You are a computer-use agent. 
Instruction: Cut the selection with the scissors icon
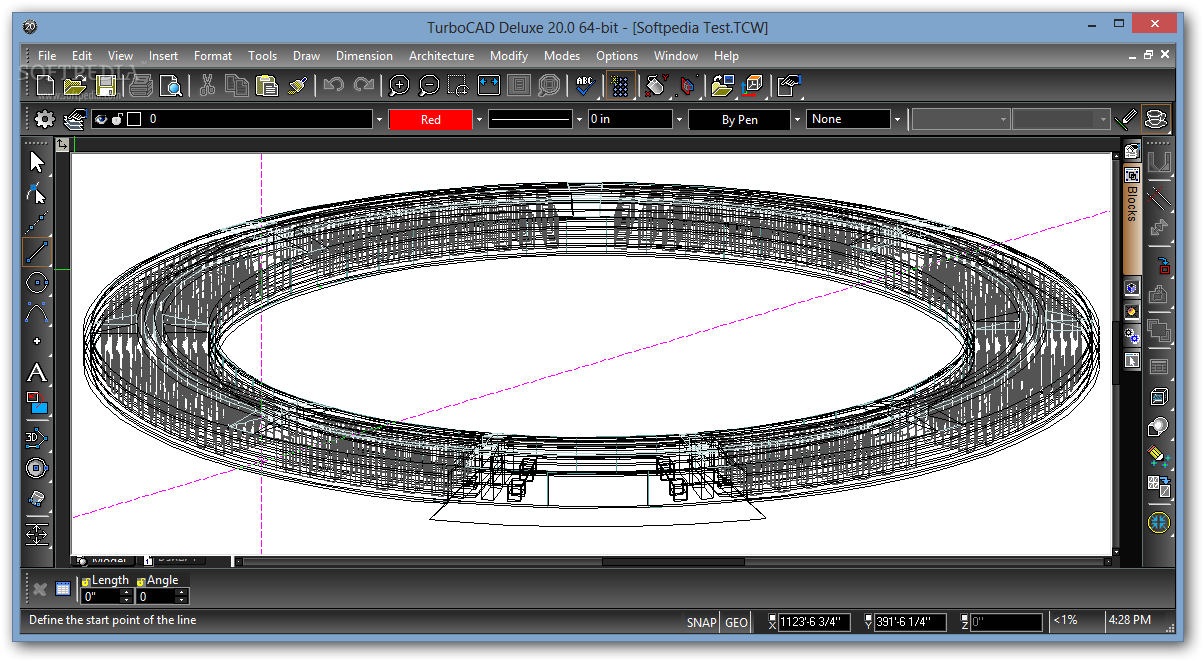(x=207, y=86)
